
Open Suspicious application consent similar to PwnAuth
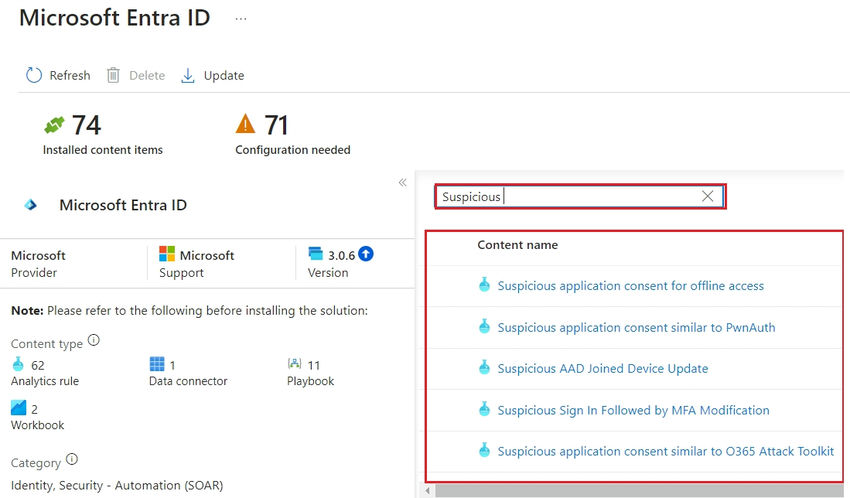[x=636, y=327]
